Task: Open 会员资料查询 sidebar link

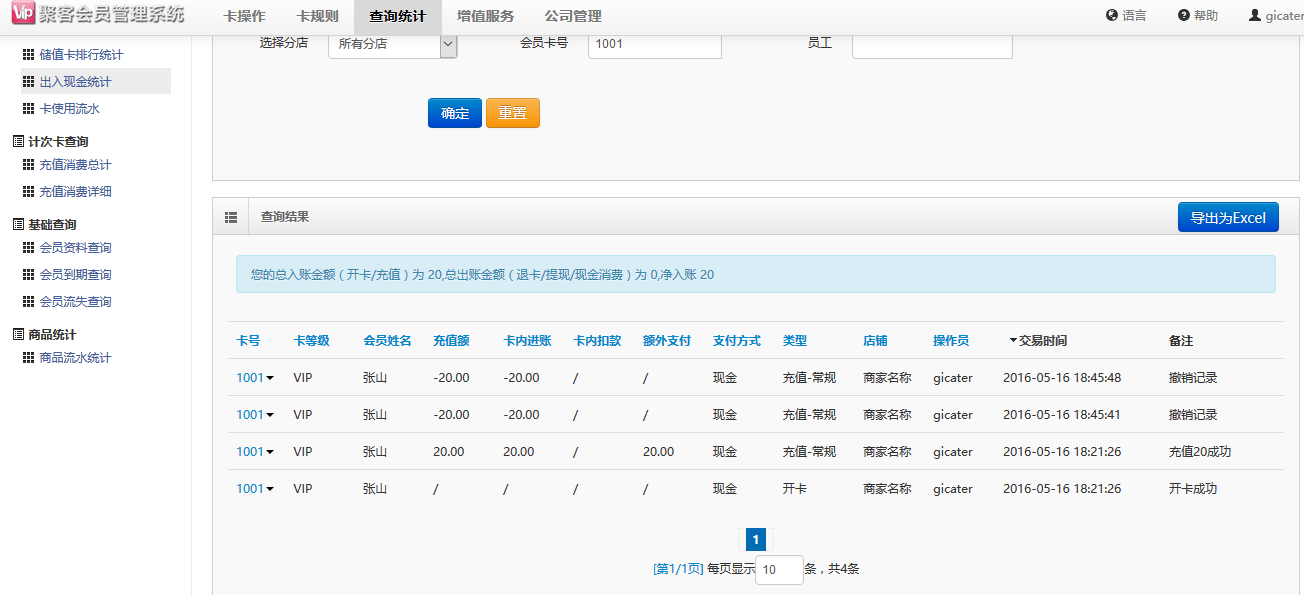Action: [75, 248]
